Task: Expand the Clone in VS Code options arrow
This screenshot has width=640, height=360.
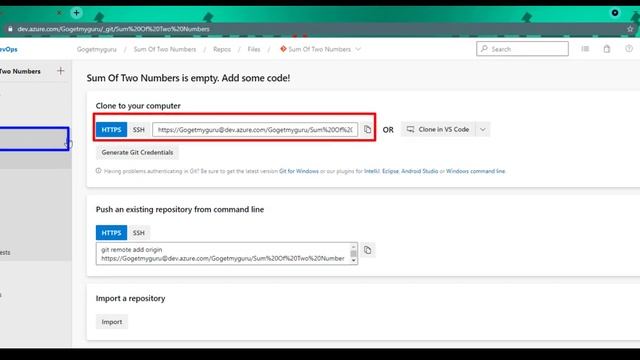Action: pyautogui.click(x=483, y=129)
